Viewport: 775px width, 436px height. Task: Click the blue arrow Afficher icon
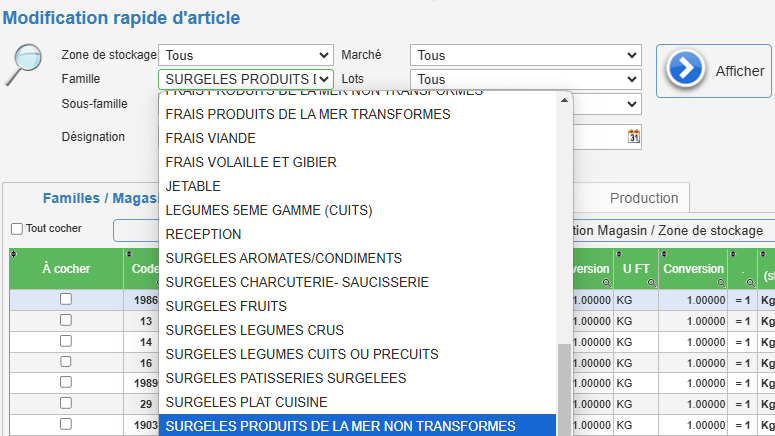685,69
